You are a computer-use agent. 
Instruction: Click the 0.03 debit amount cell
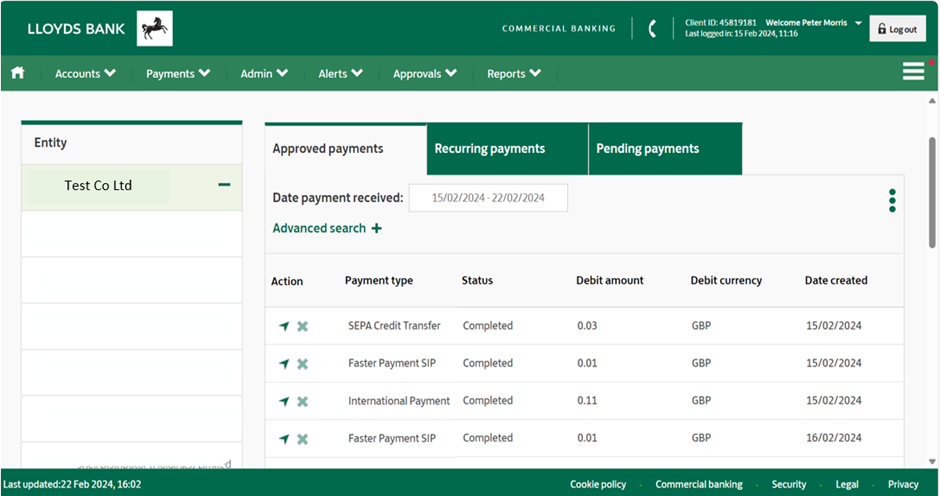(x=587, y=326)
